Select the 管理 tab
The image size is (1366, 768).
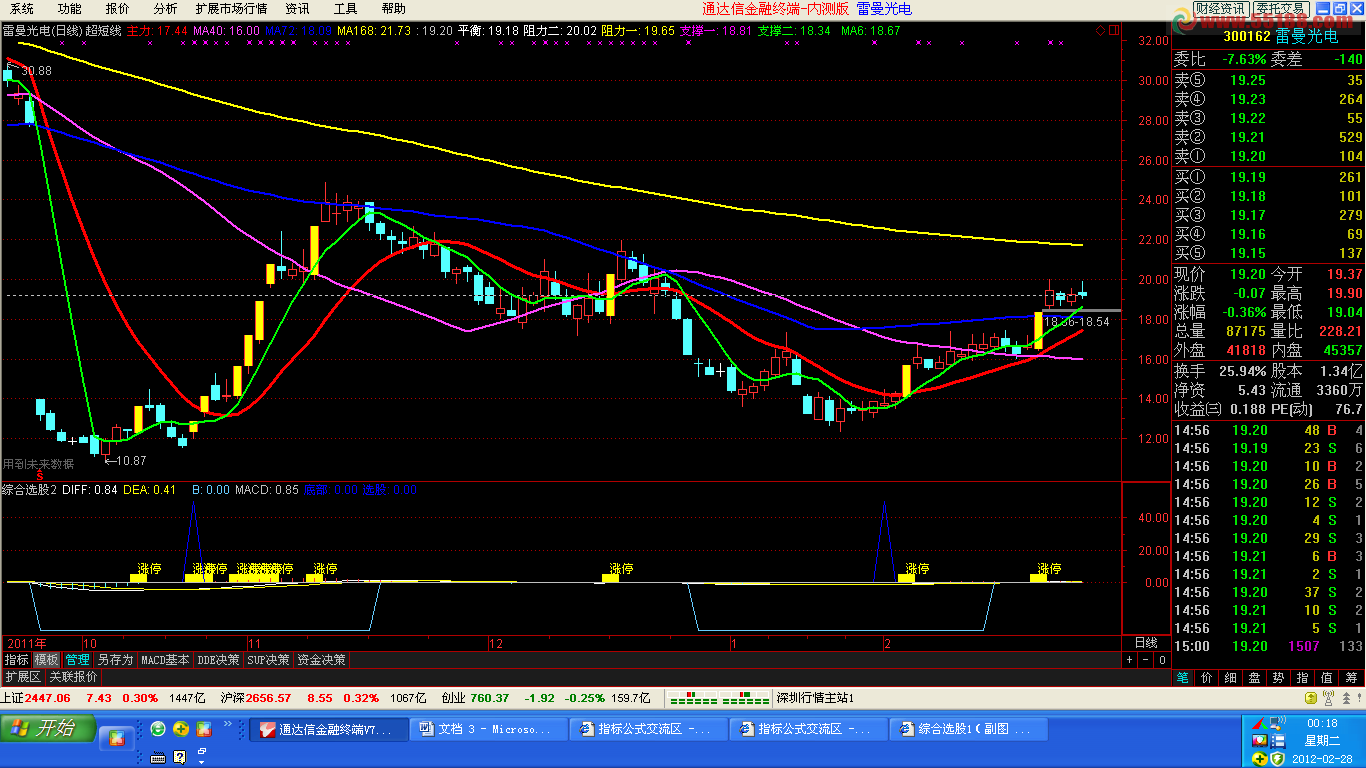pos(77,660)
